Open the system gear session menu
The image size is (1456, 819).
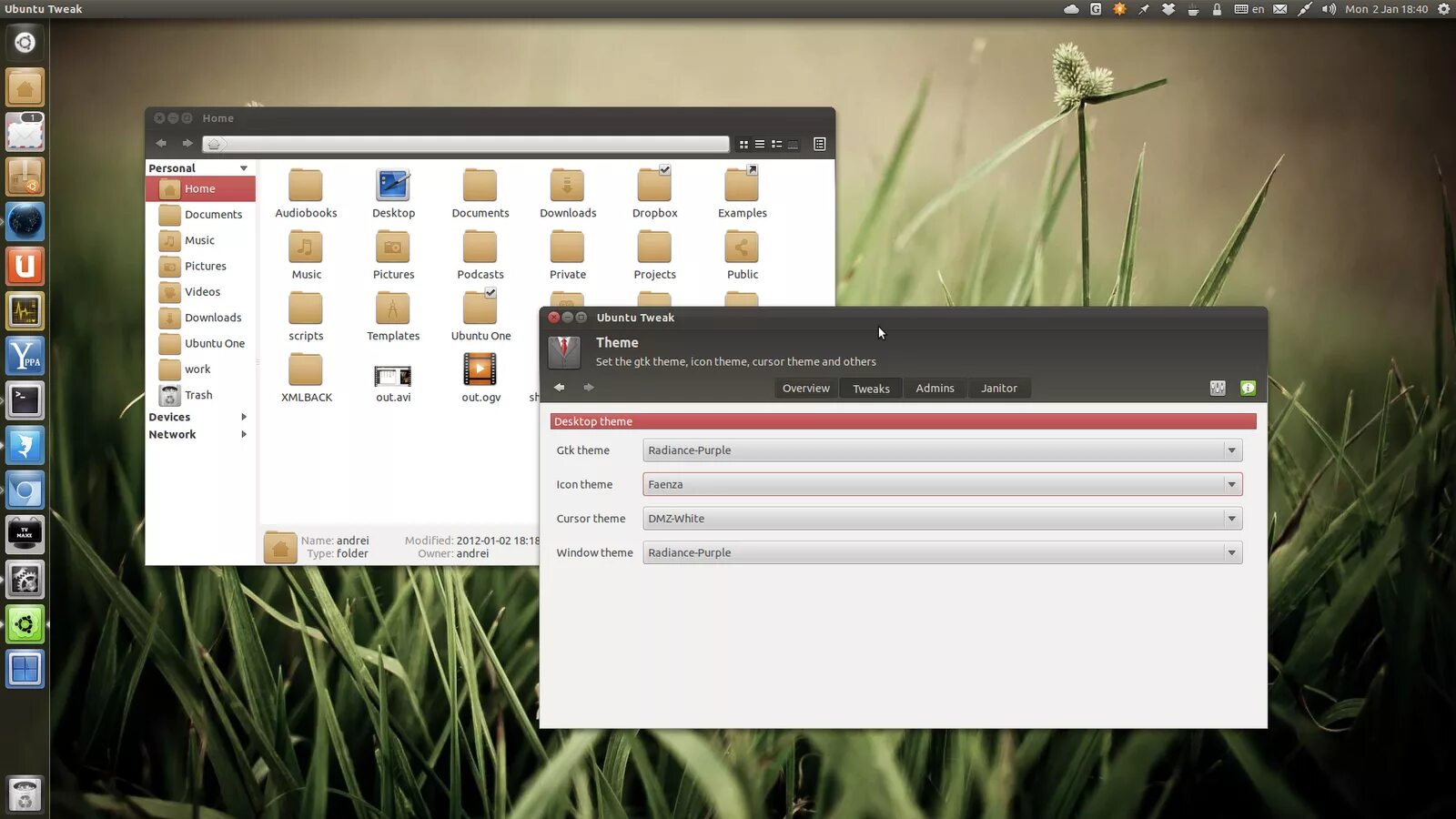click(1443, 9)
